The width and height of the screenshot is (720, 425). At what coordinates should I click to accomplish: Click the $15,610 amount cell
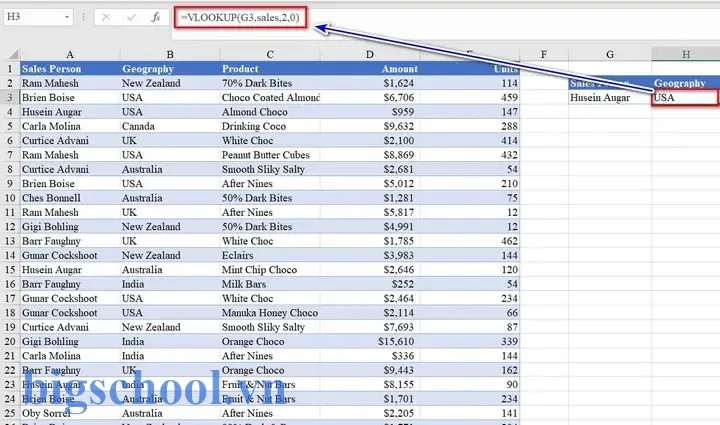click(x=370, y=341)
